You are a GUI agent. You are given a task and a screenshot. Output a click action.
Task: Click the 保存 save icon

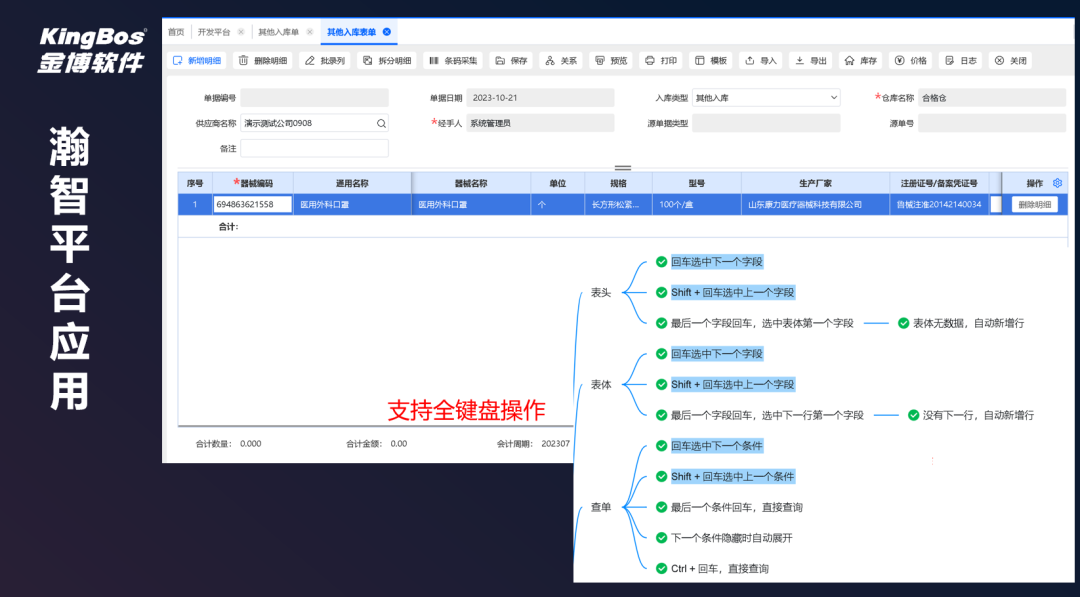[501, 61]
